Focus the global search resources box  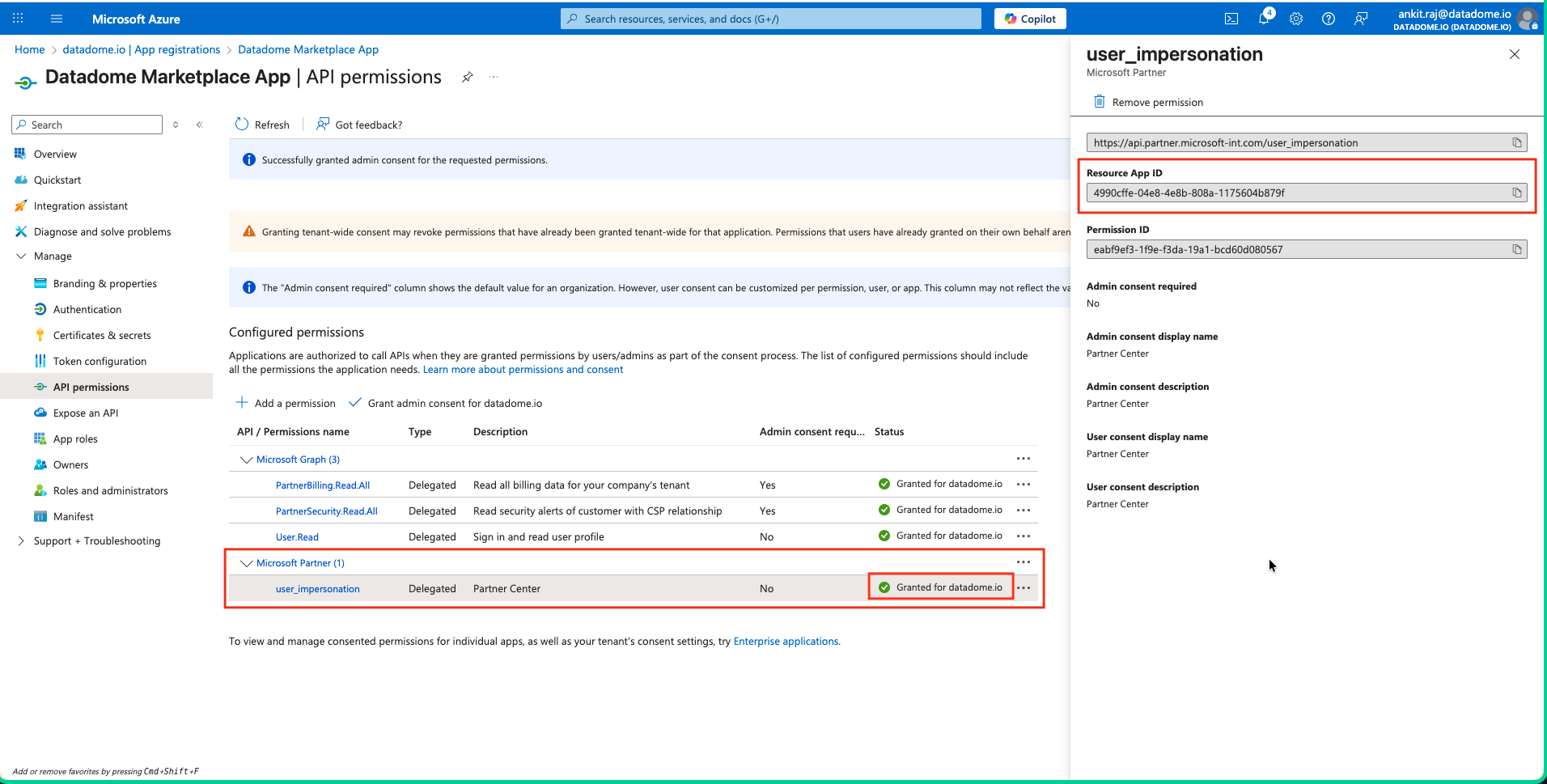click(x=770, y=19)
